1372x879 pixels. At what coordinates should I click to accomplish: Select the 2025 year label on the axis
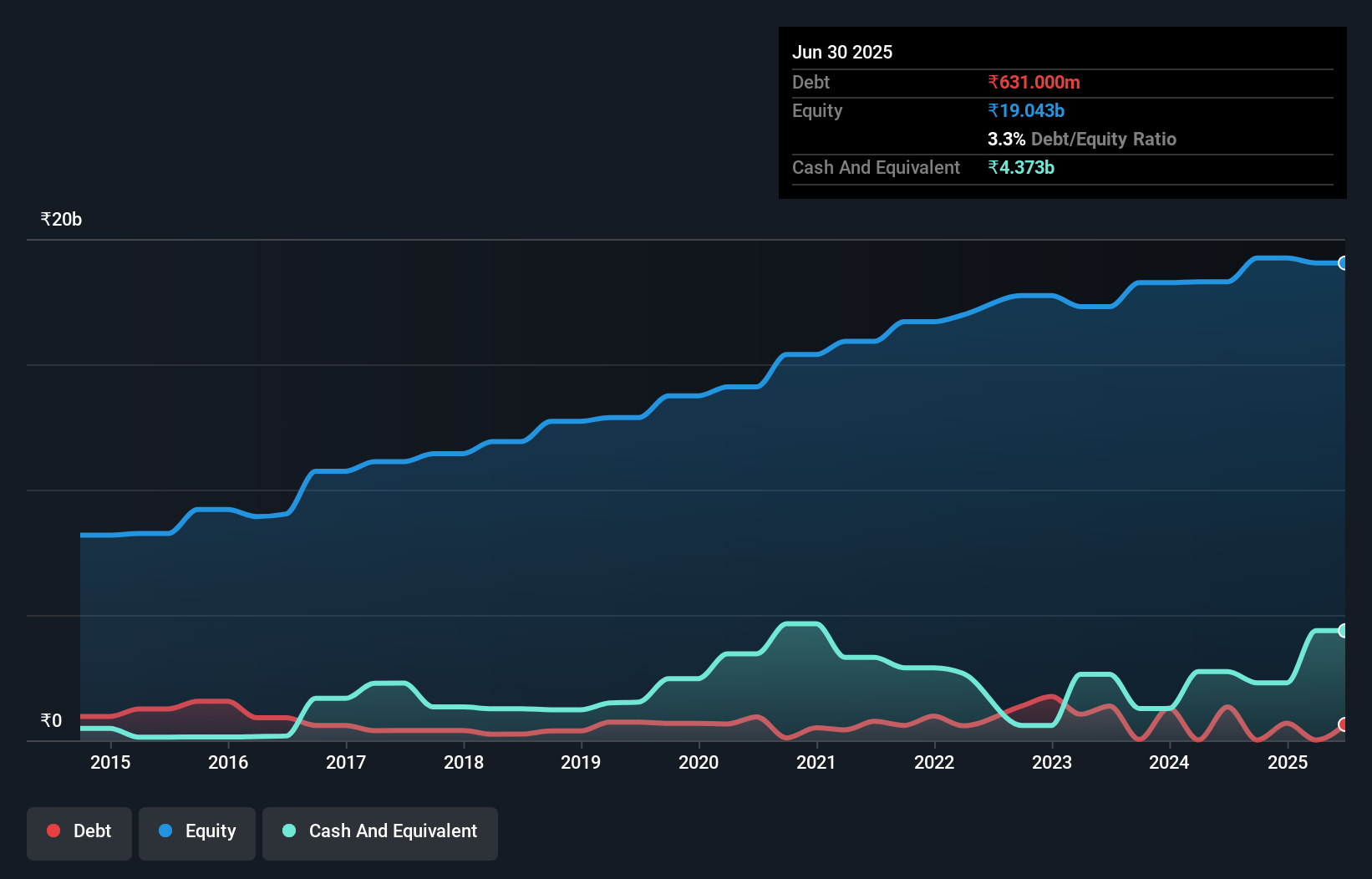1288,762
